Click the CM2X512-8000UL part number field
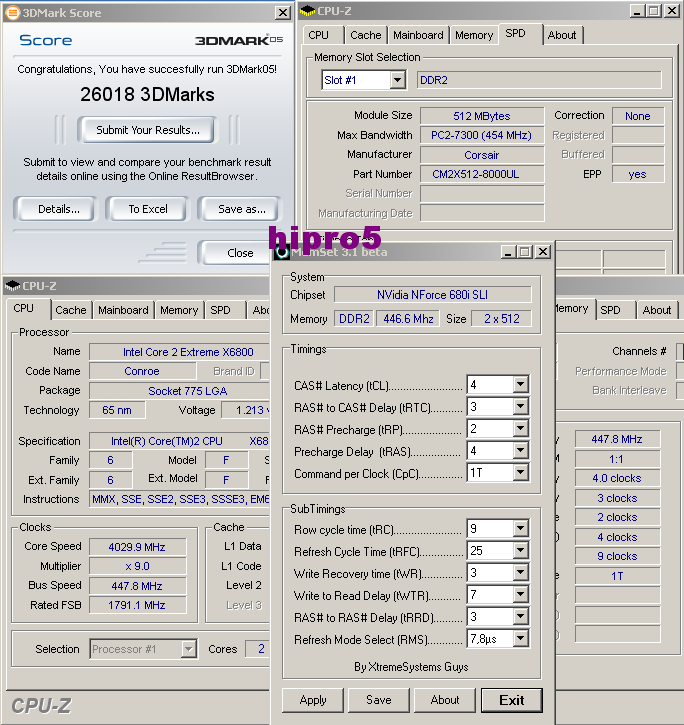Image resolution: width=684 pixels, height=725 pixels. click(x=482, y=174)
